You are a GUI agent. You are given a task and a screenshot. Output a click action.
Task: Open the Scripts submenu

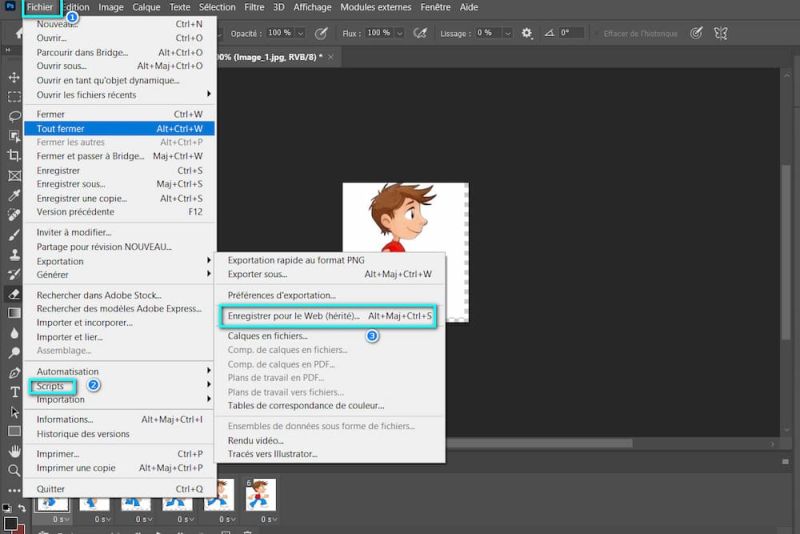coord(50,385)
